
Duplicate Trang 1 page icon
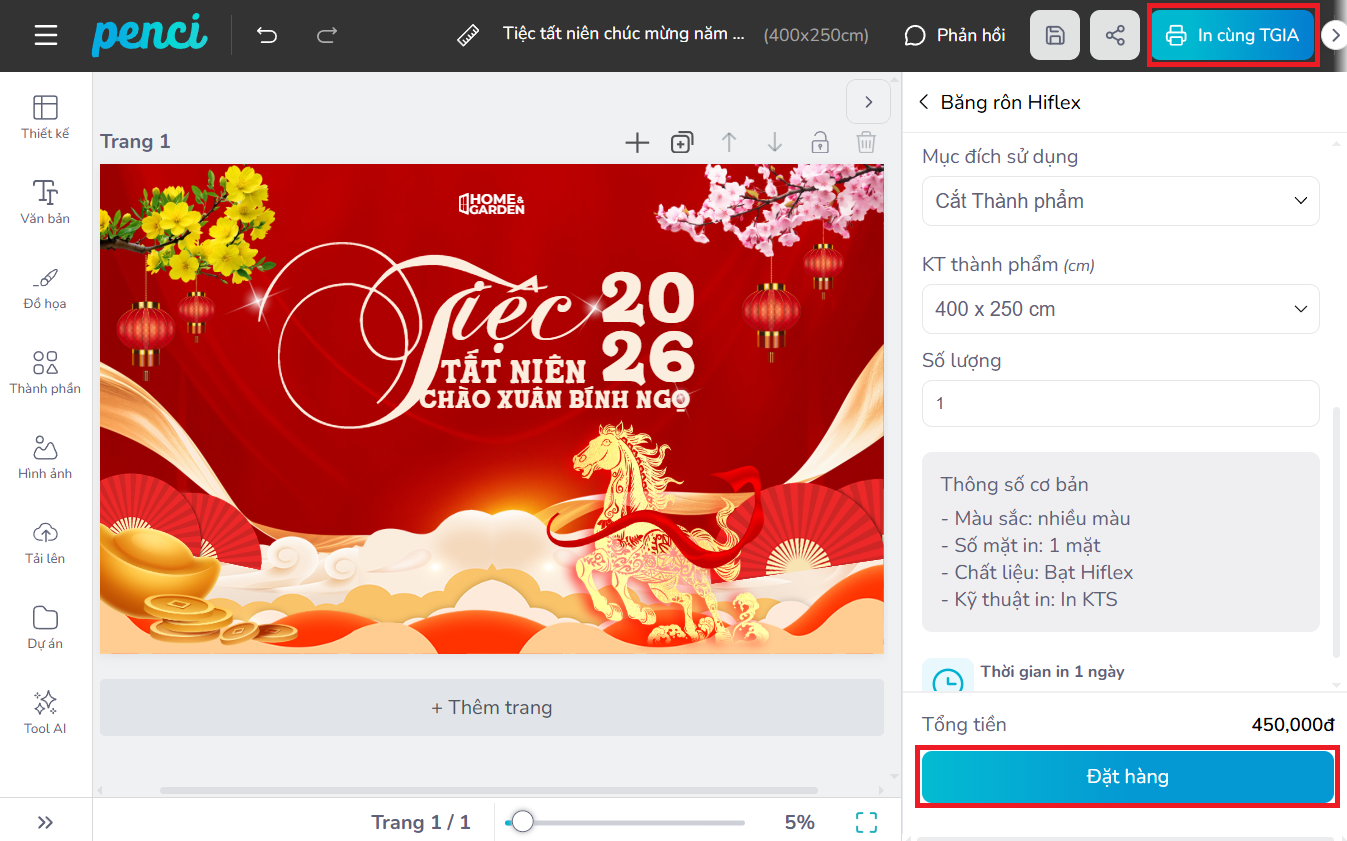click(x=682, y=143)
